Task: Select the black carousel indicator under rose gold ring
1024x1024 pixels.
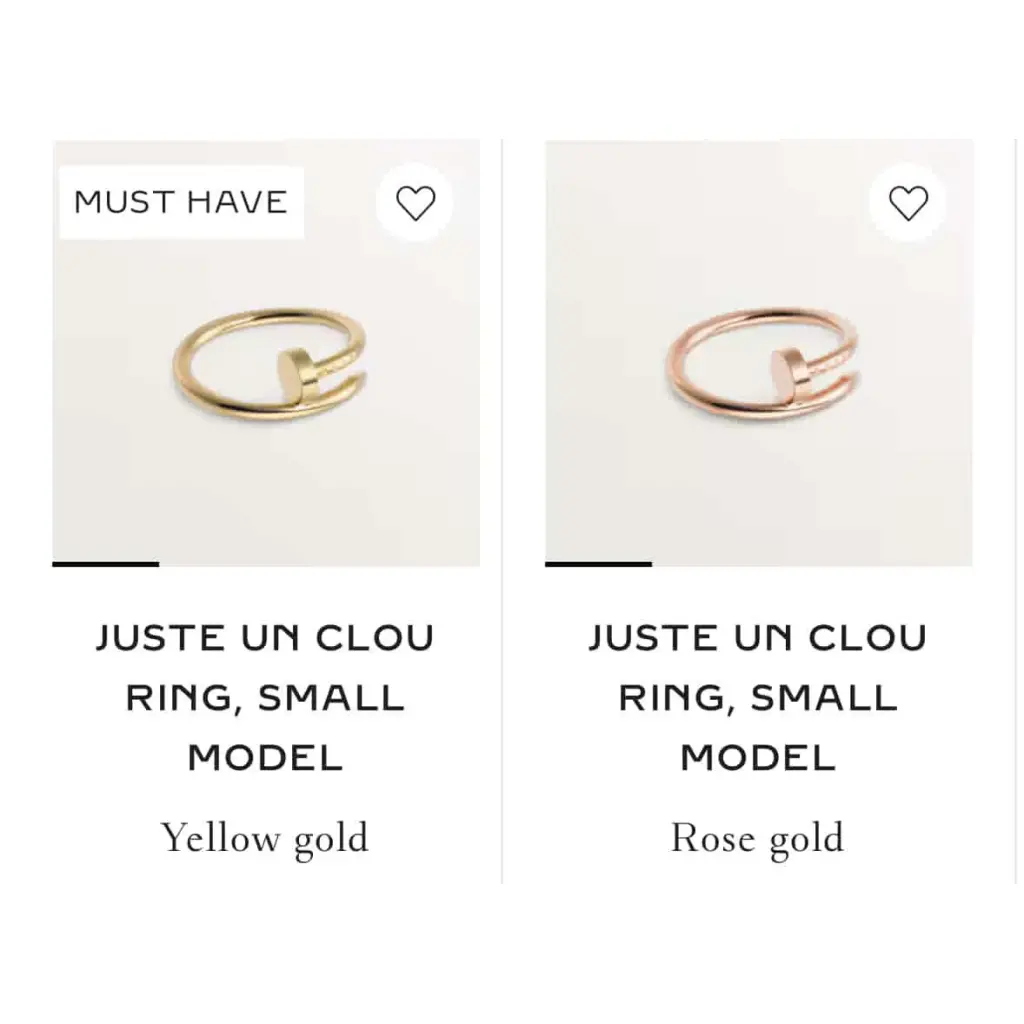Action: click(599, 564)
